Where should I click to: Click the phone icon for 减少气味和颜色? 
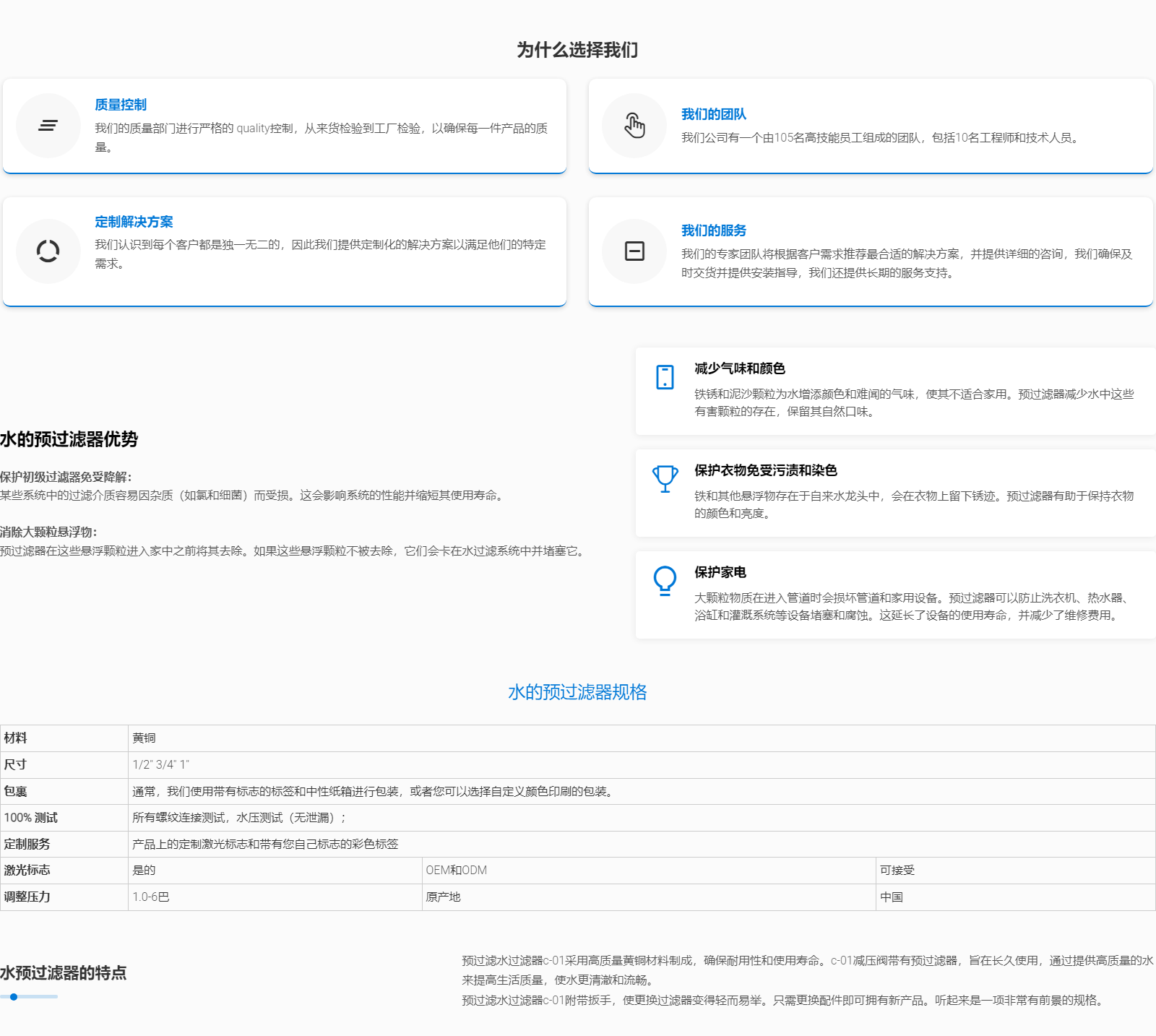click(665, 377)
